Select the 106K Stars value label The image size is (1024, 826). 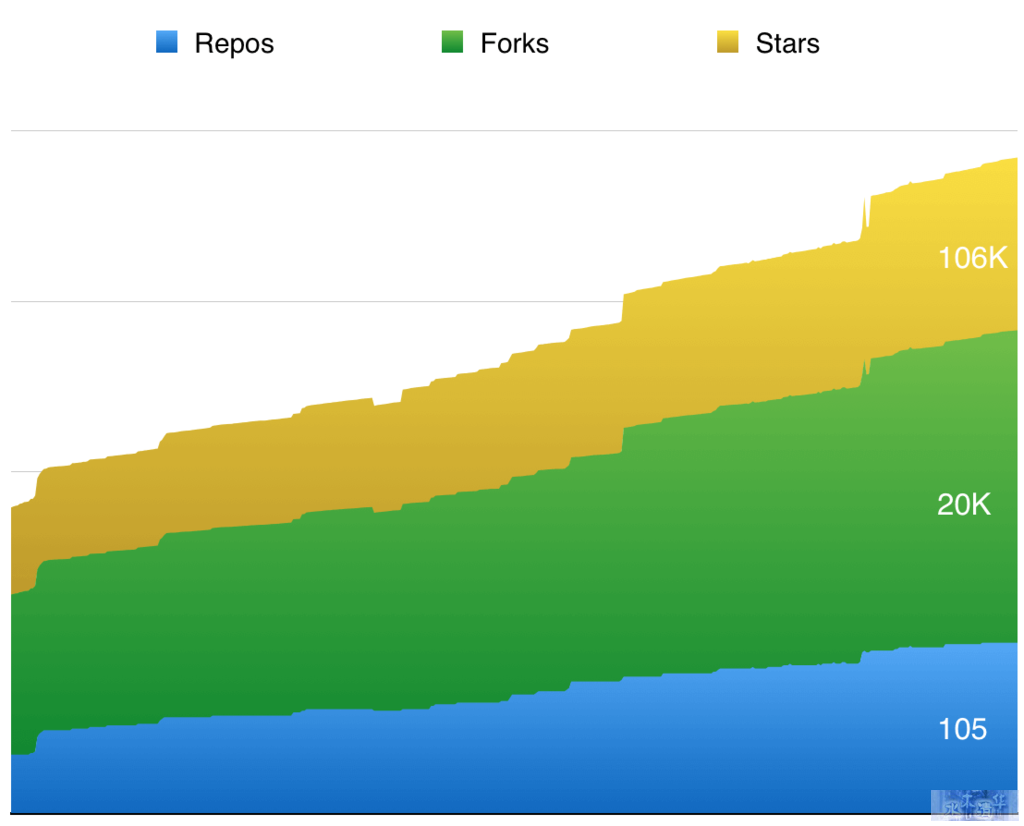(x=973, y=258)
